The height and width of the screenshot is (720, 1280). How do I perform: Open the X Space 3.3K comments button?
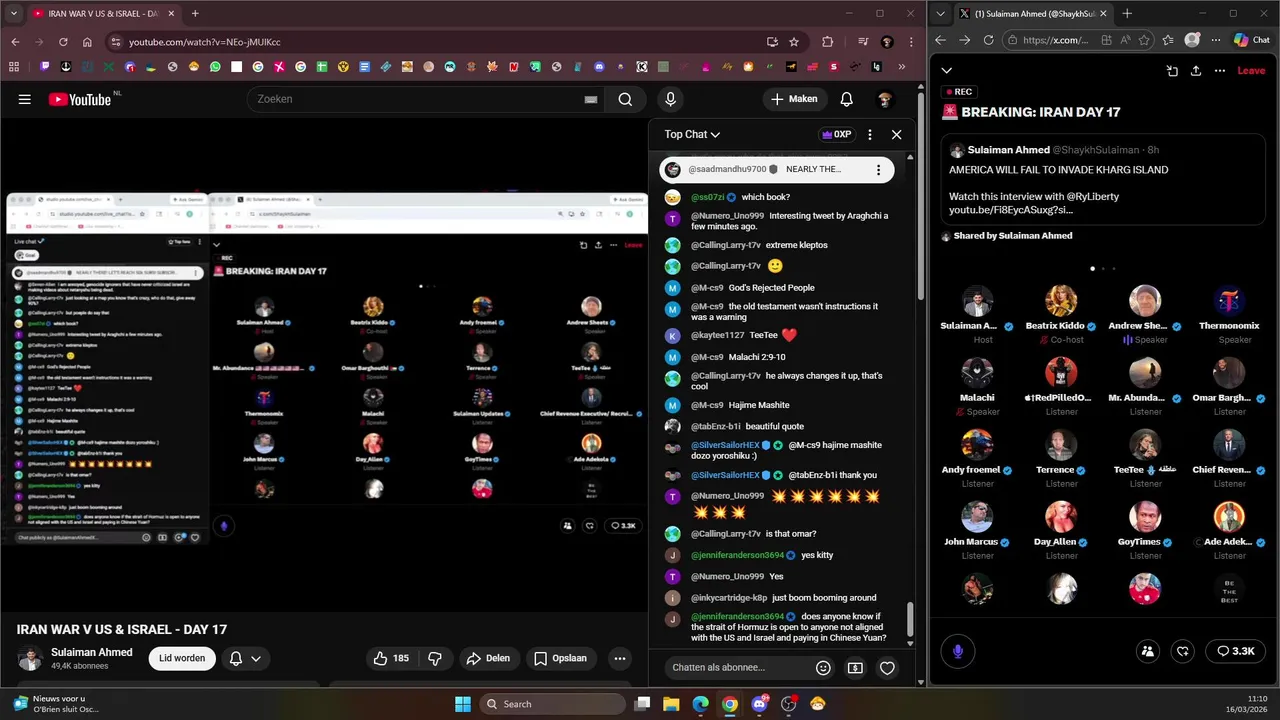(x=1236, y=651)
